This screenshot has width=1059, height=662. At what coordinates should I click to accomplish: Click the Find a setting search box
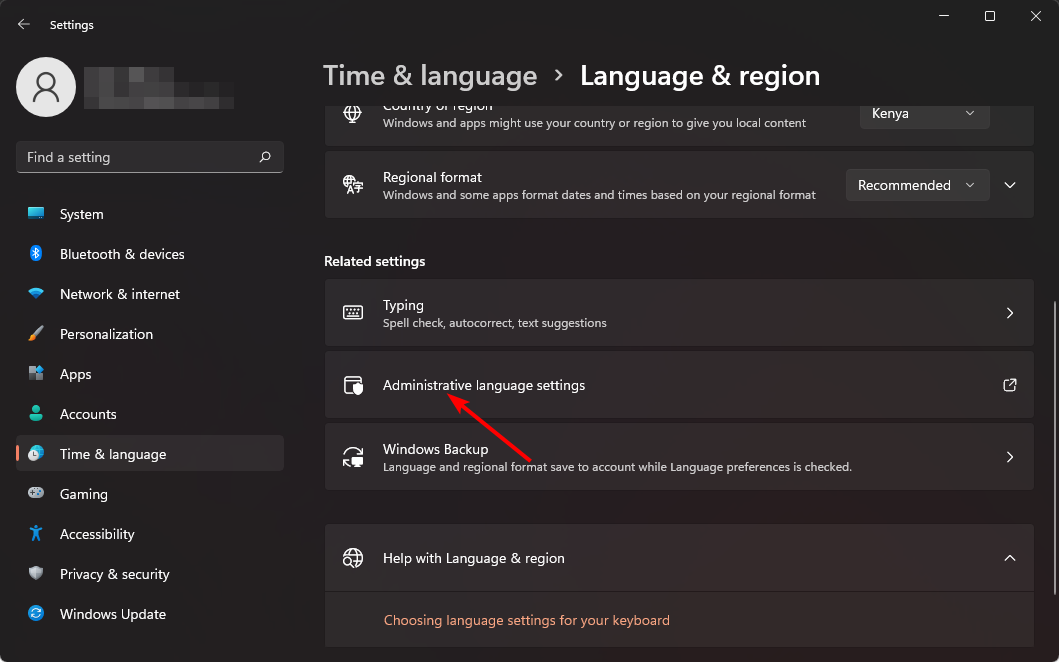pyautogui.click(x=138, y=157)
